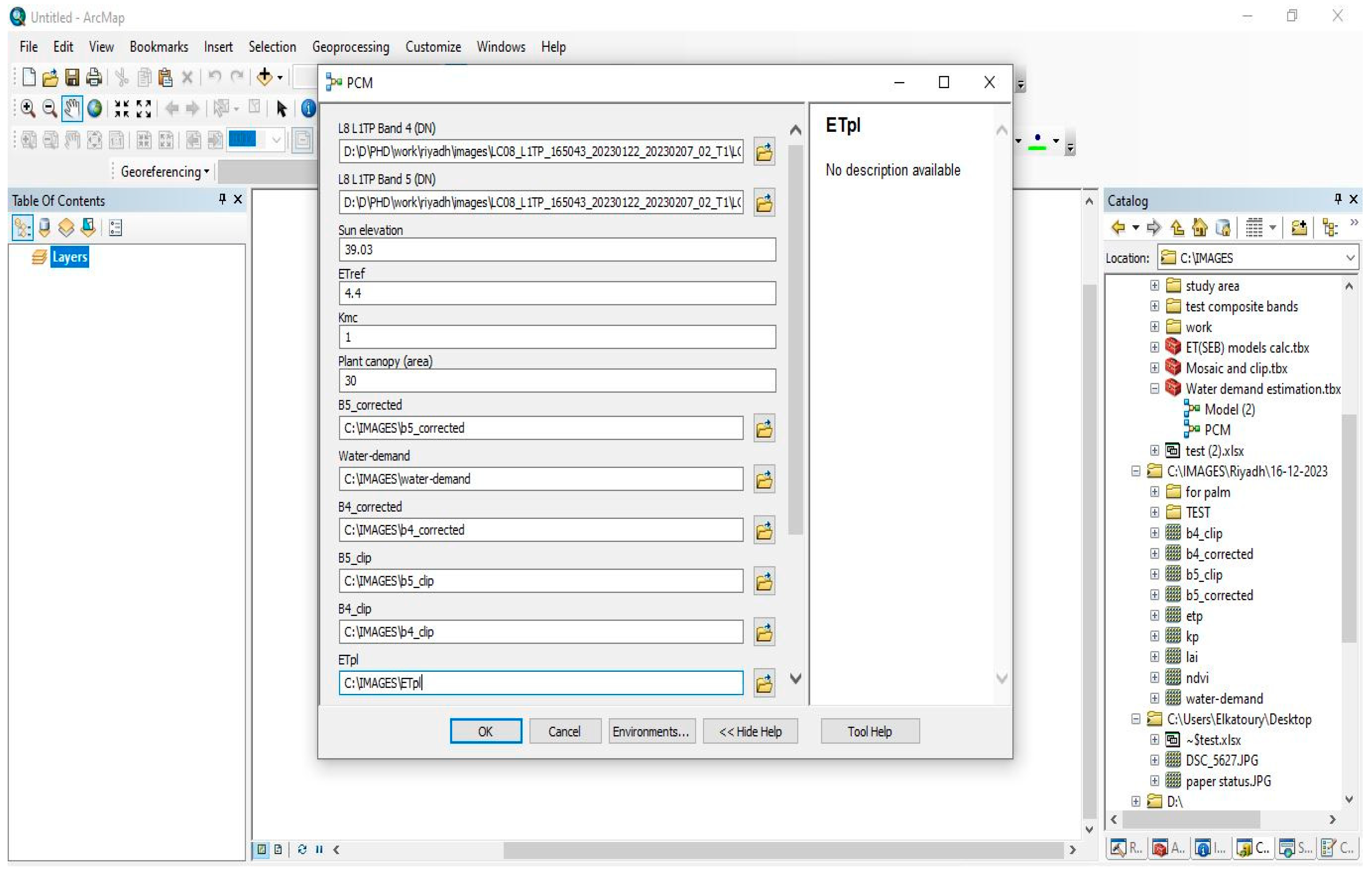
Task: Select the Pan hand tool
Action: click(x=72, y=108)
